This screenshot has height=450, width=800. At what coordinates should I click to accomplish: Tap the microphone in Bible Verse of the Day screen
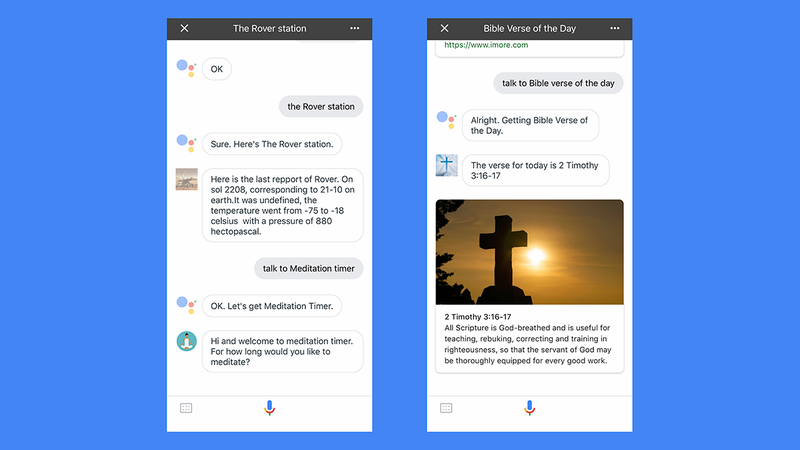[x=530, y=408]
